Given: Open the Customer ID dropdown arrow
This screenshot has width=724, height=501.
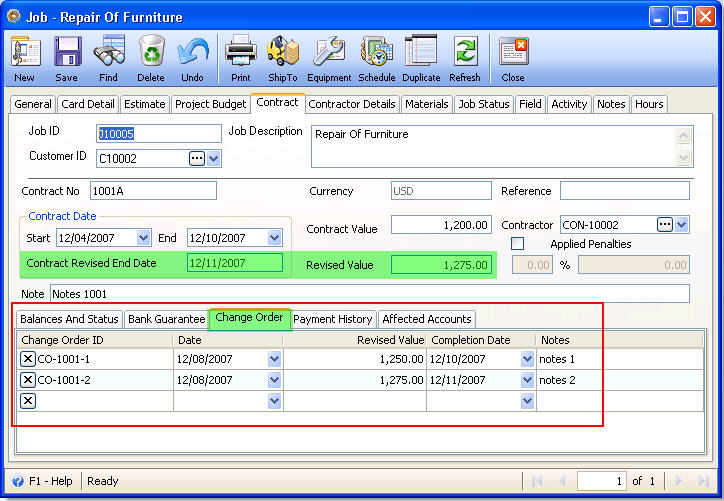Looking at the screenshot, I should click(x=213, y=158).
